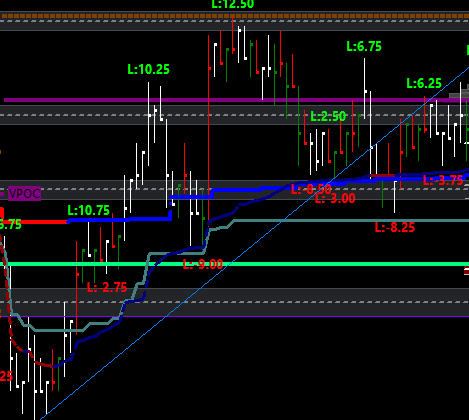The width and height of the screenshot is (469, 420).
Task: Select the red L:-2.75 label
Action: (107, 287)
